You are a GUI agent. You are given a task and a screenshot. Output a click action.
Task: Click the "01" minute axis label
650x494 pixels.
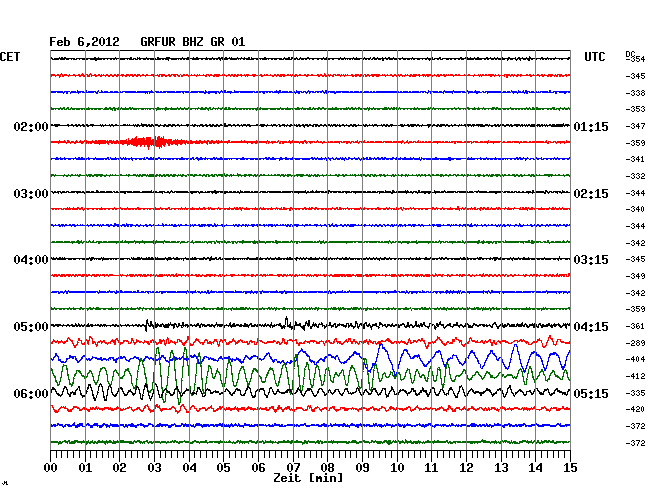85,468
